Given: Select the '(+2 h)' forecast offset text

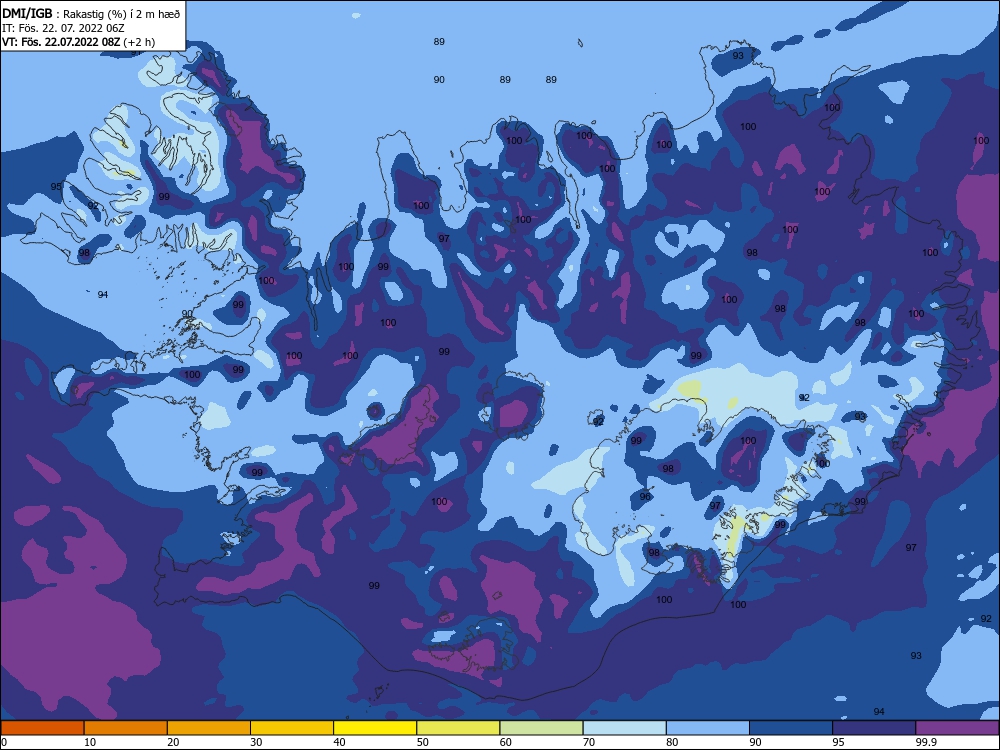Looking at the screenshot, I should 139,42.
